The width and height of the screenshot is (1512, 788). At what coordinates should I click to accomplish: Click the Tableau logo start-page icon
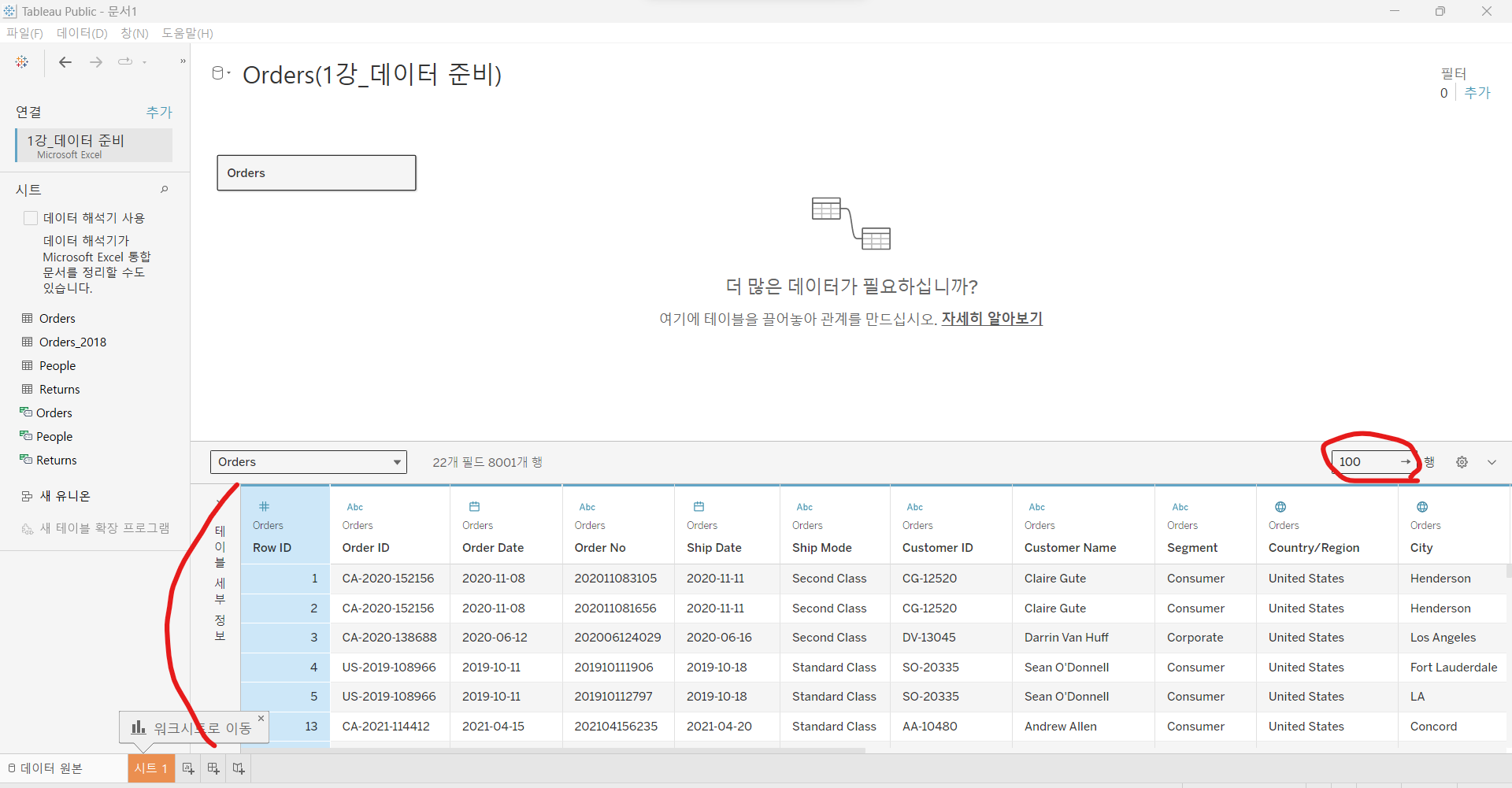click(22, 61)
